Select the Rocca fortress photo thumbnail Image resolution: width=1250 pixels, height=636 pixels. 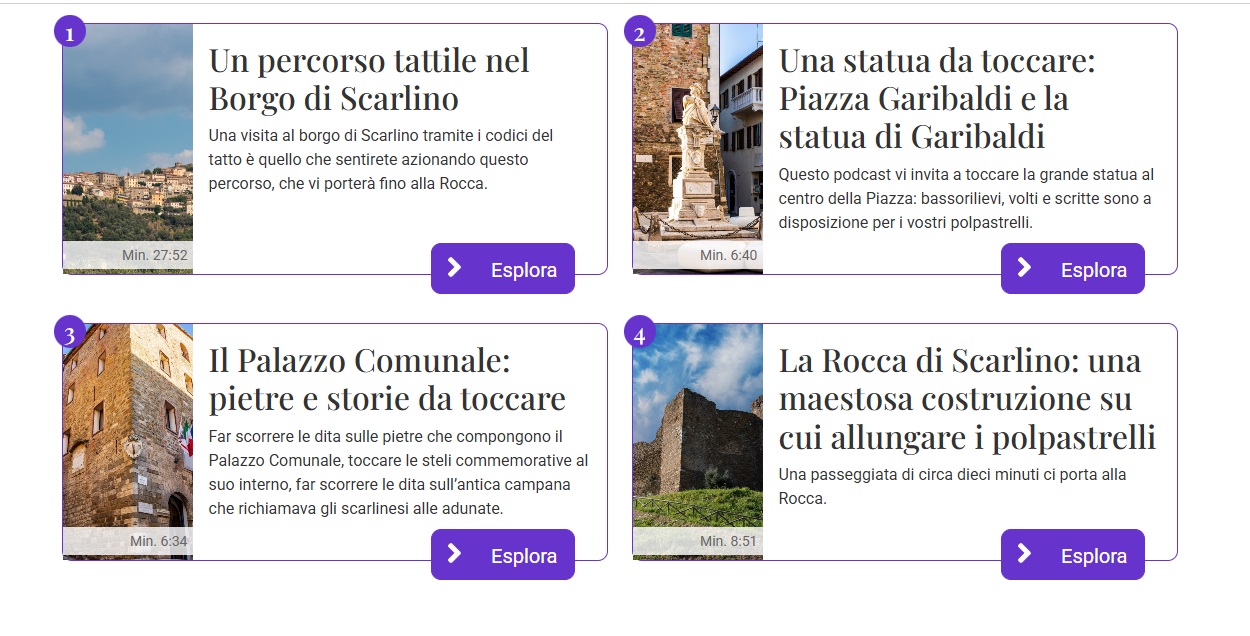(x=698, y=441)
